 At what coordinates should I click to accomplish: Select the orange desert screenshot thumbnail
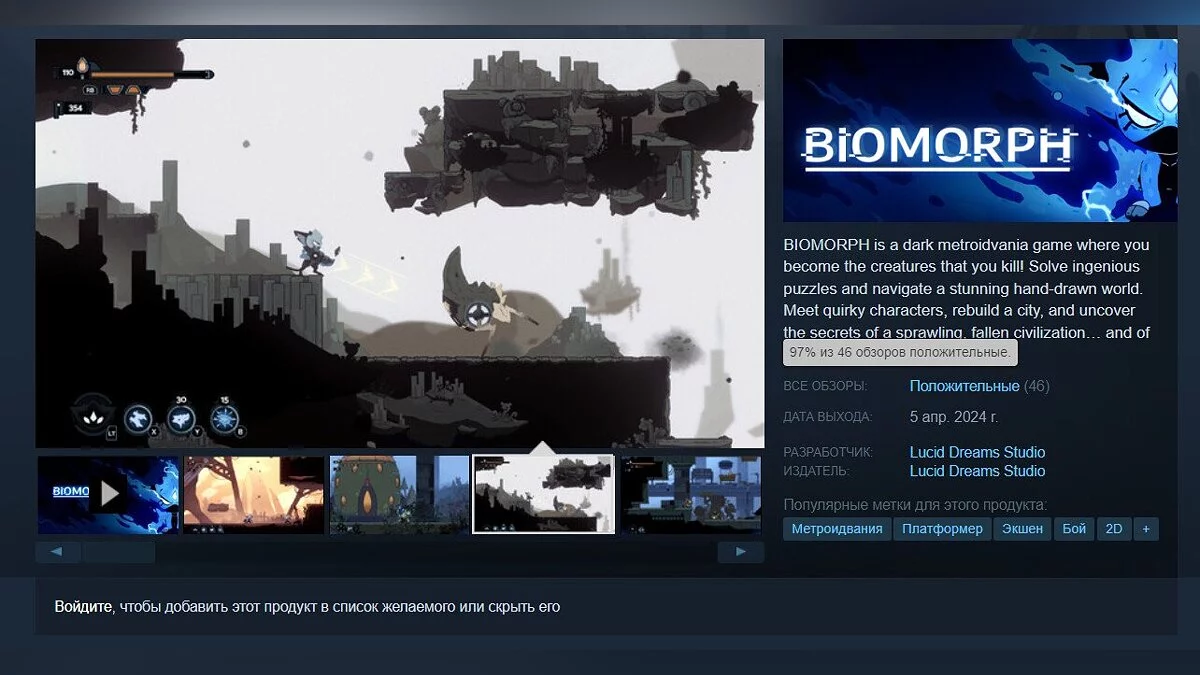[254, 495]
